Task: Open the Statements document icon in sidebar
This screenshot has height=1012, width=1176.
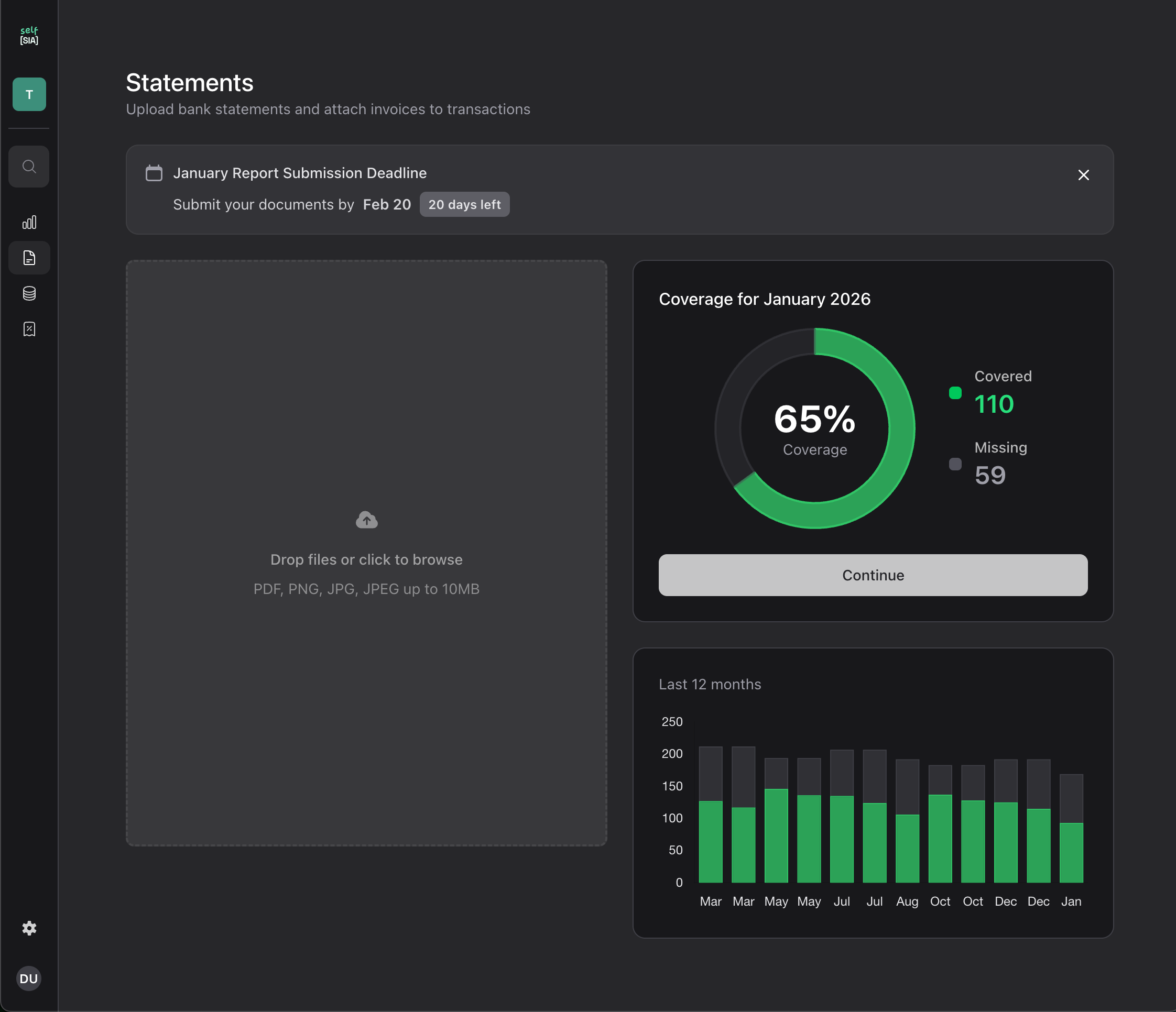Action: click(x=29, y=258)
